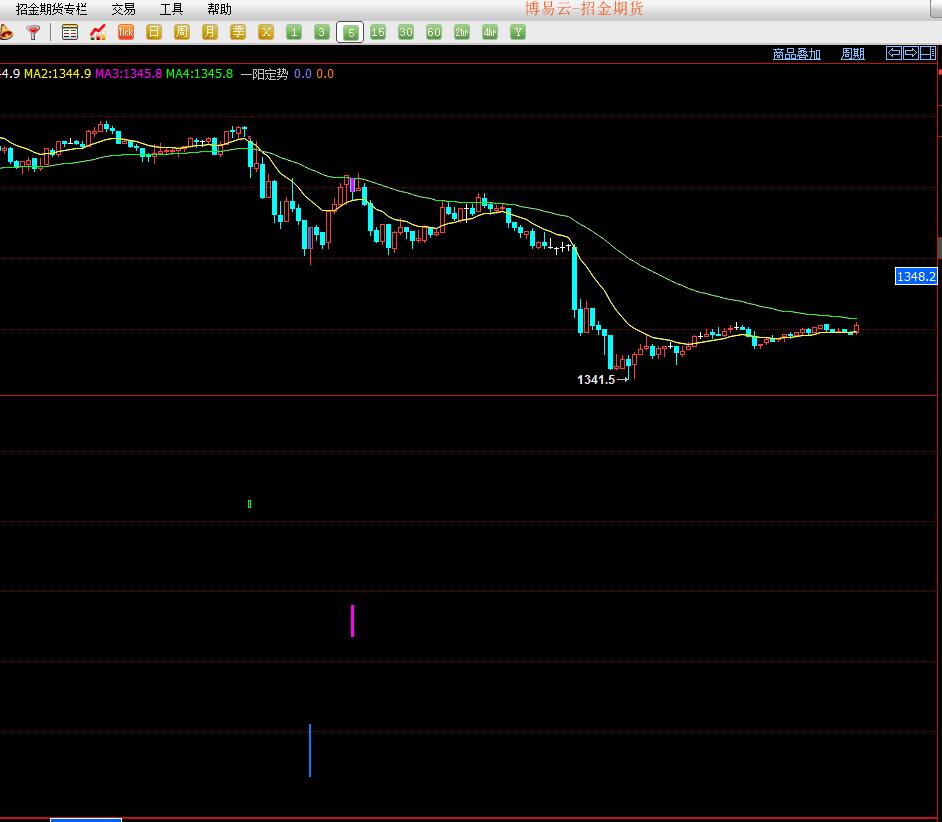Click the magenta indicator bar in lower pane
942x822 pixels.
point(352,620)
